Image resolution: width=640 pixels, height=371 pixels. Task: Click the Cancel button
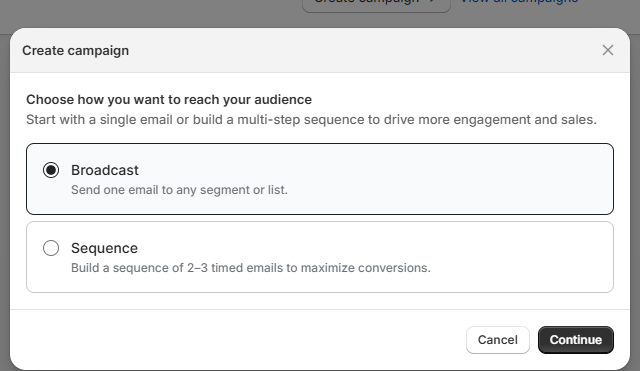498,340
